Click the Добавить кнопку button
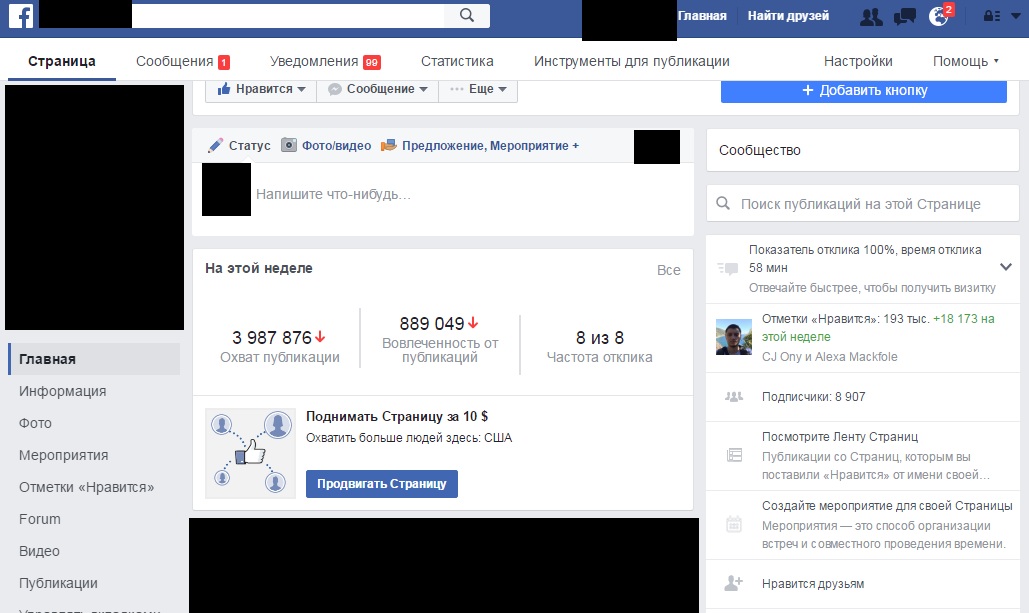1029x613 pixels. 864,91
